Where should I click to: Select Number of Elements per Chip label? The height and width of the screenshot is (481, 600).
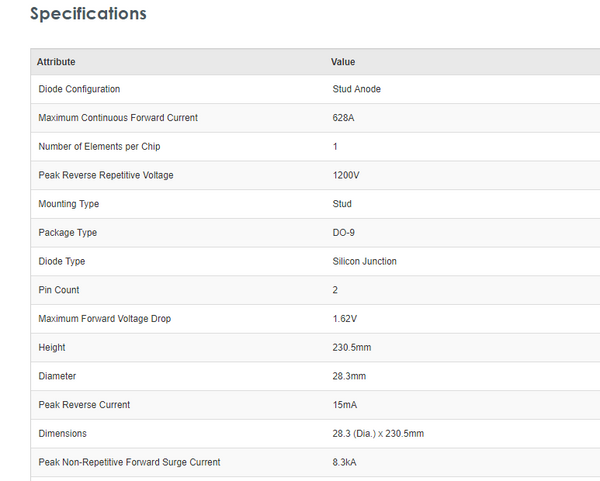99,147
